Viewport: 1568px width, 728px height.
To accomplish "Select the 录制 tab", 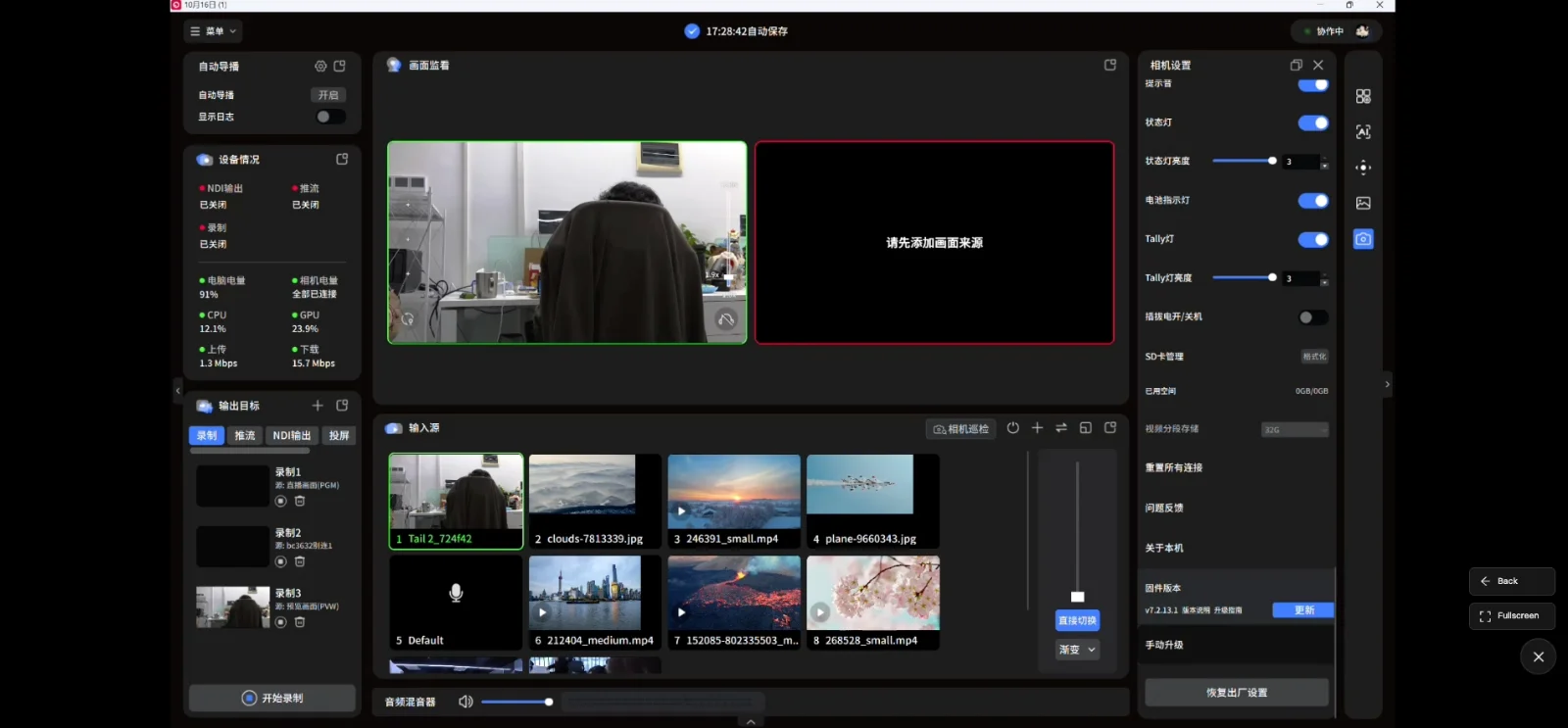I will [x=207, y=435].
